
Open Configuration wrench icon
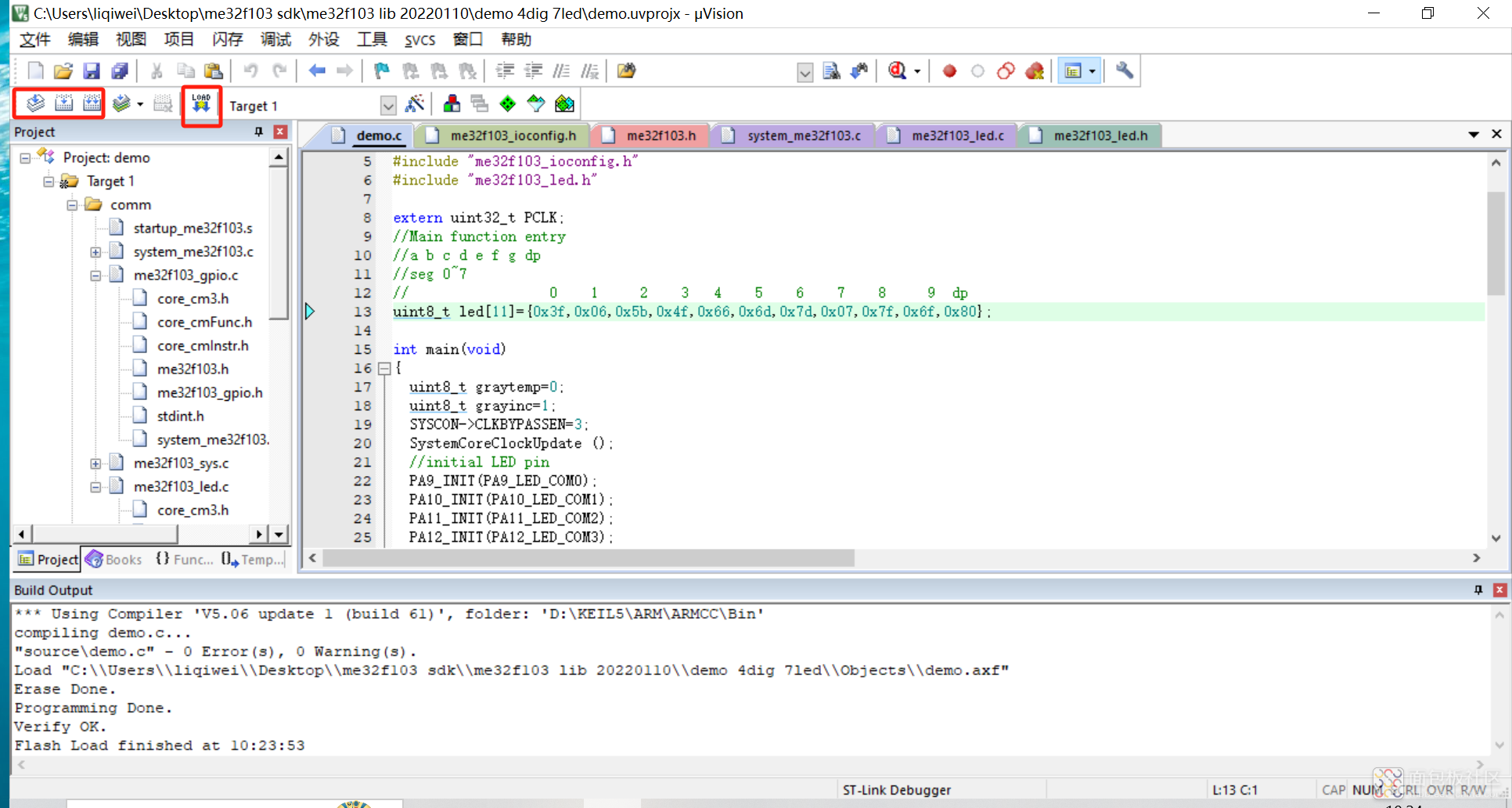coord(1125,71)
